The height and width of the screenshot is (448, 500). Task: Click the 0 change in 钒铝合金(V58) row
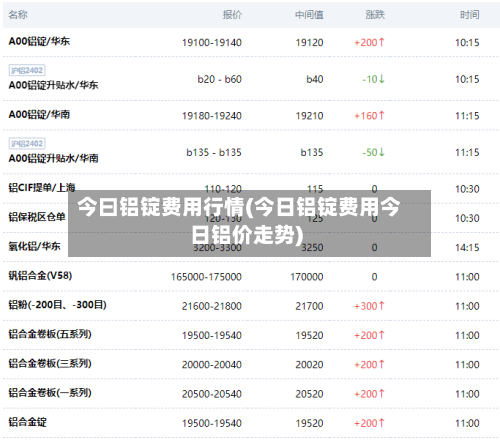(374, 277)
